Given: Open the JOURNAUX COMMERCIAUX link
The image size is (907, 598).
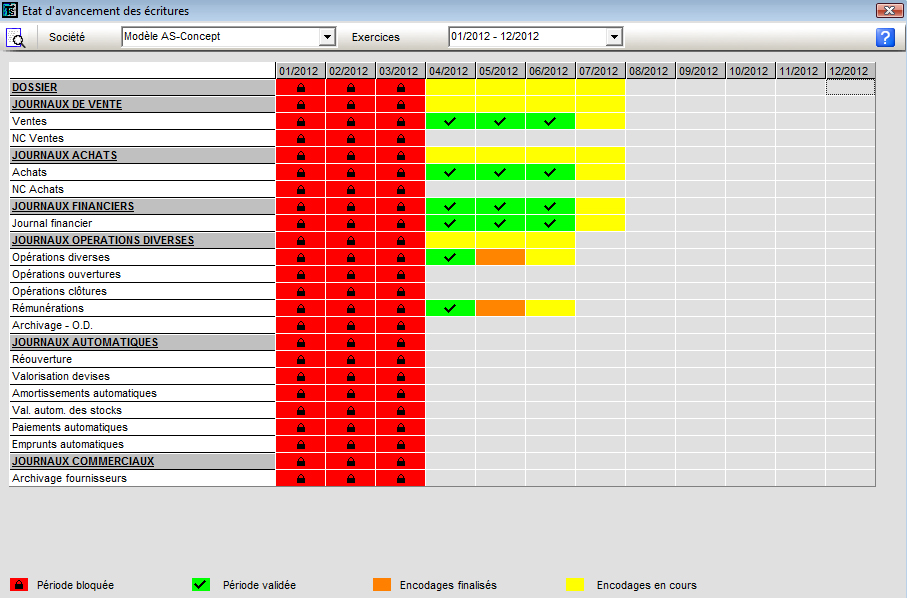Looking at the screenshot, I should 83,462.
